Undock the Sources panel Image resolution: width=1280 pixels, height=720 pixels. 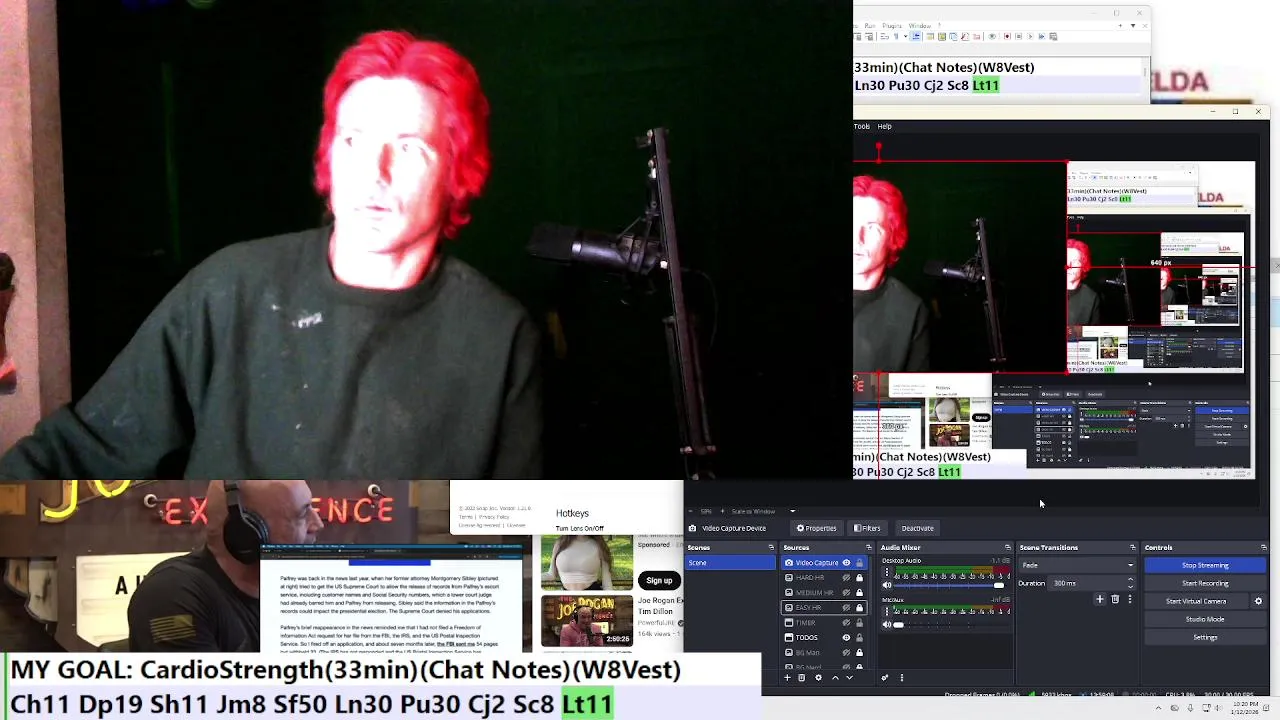click(x=869, y=547)
